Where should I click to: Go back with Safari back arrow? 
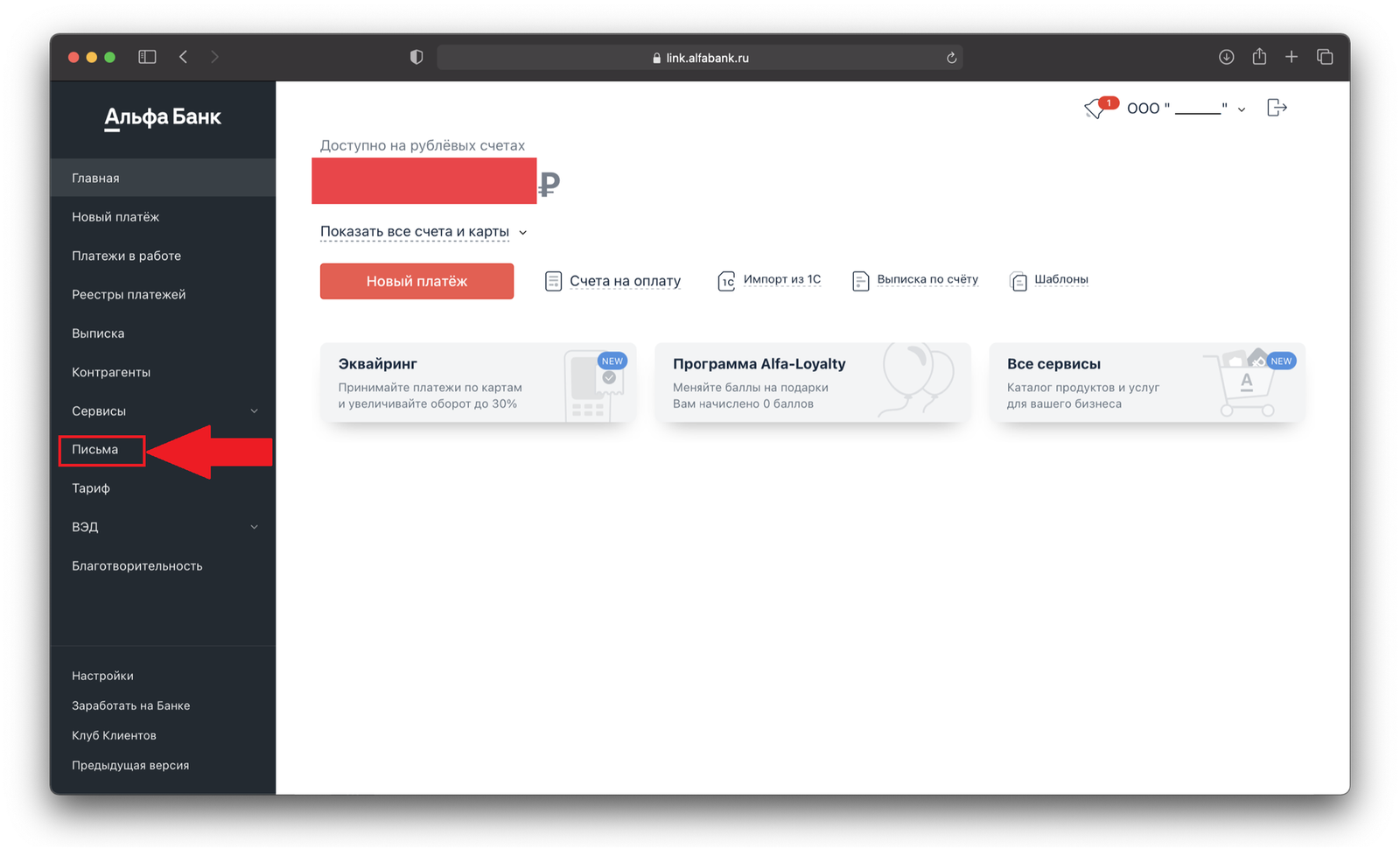(x=183, y=57)
